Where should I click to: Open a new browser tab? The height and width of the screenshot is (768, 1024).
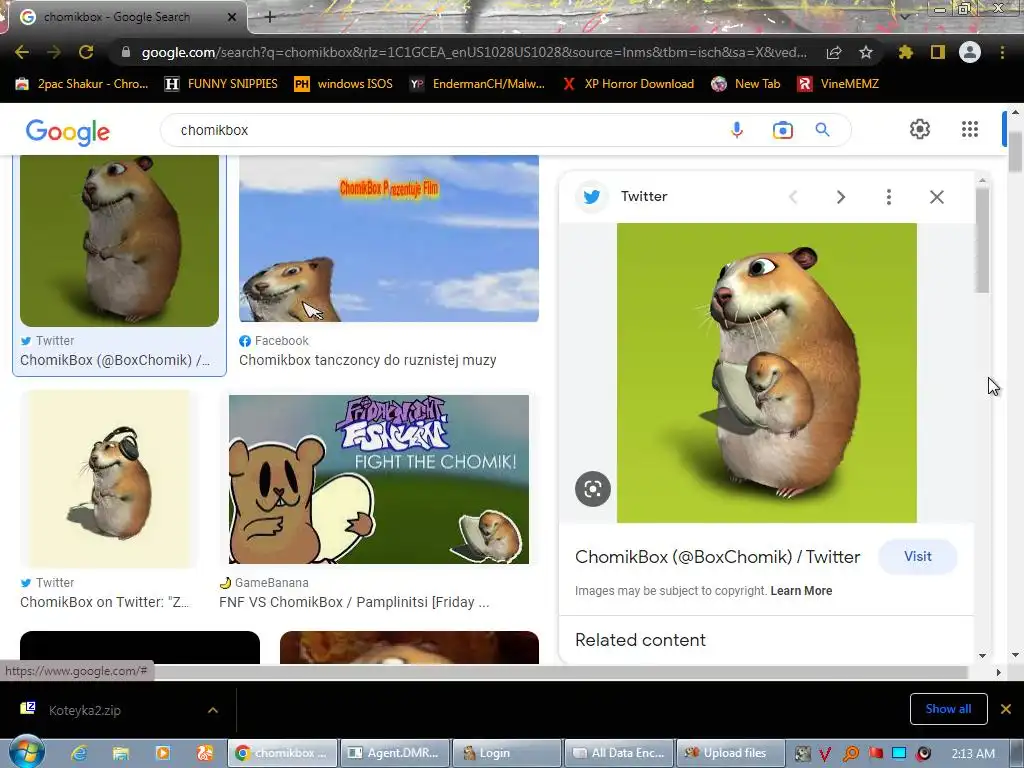[270, 17]
